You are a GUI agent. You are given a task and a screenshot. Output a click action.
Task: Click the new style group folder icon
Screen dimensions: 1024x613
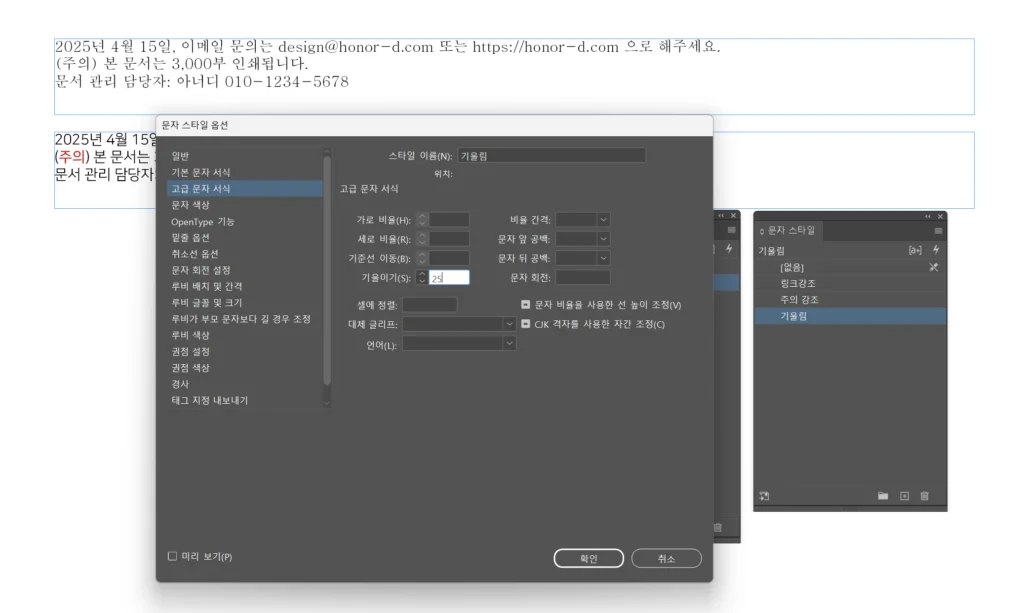(883, 496)
